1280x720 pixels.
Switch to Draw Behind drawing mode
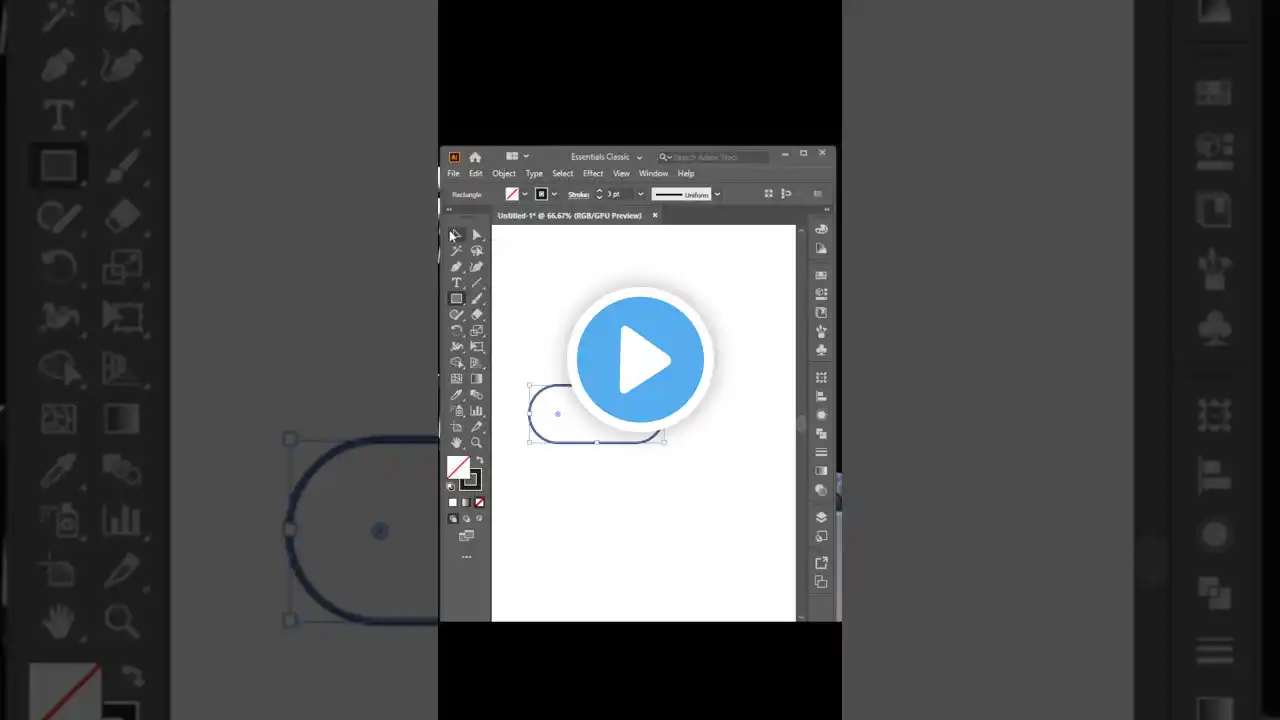tap(465, 518)
